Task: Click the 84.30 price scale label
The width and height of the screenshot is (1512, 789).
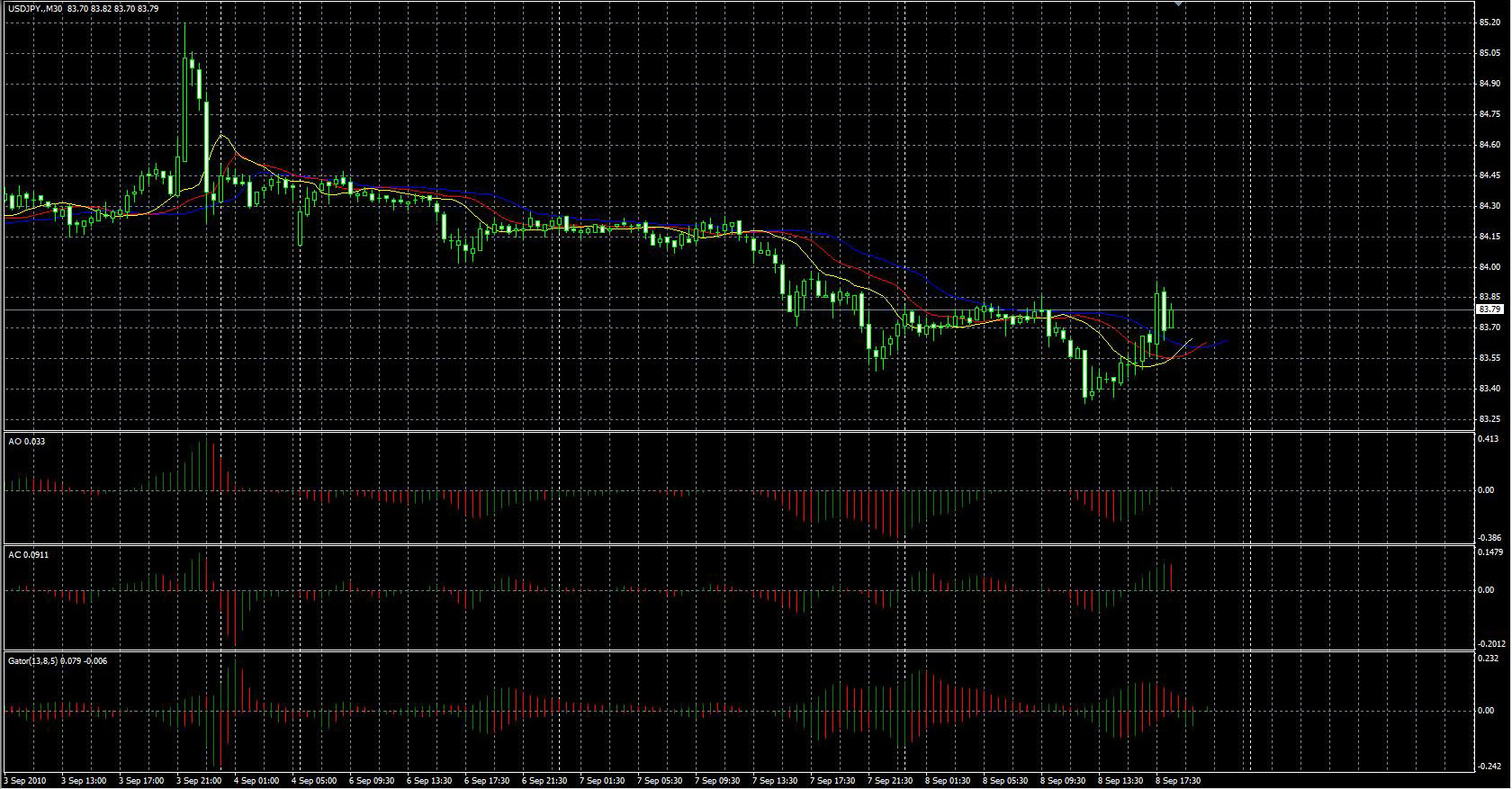Action: 1489,206
